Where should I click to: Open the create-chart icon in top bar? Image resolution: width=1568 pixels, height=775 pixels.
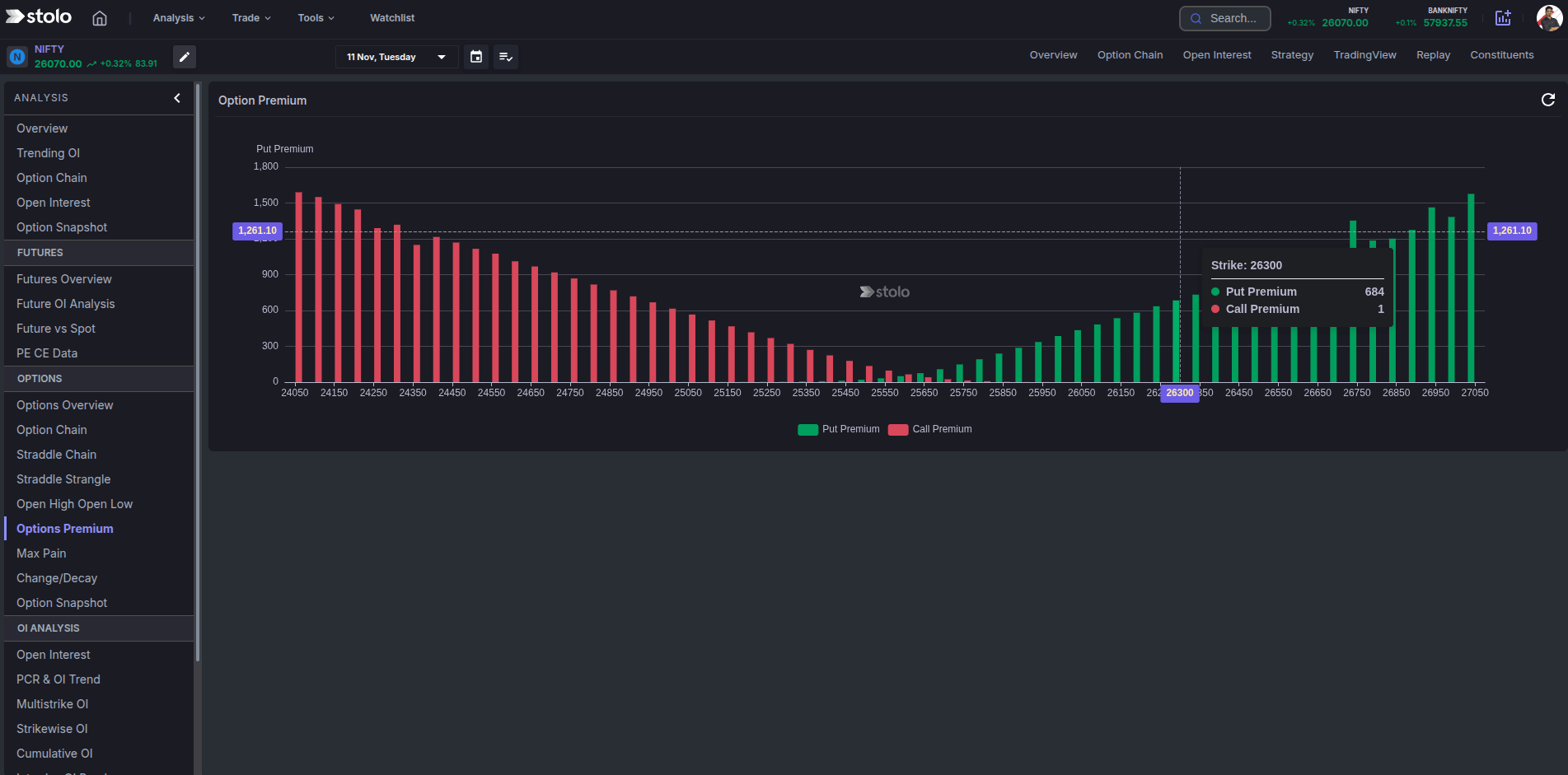(1503, 18)
